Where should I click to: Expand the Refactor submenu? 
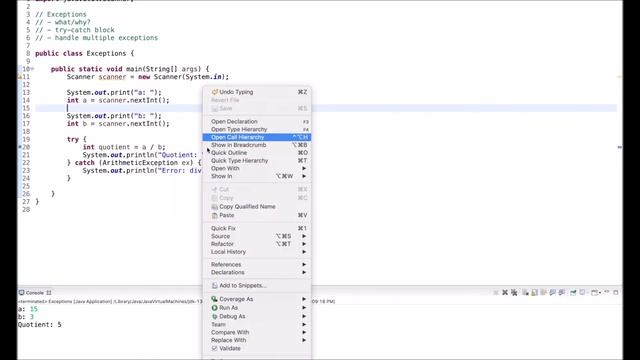coord(257,244)
